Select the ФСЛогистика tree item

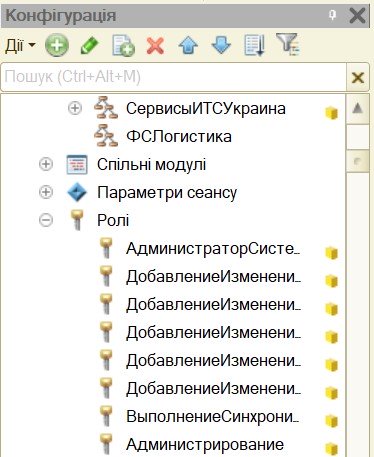coord(179,136)
